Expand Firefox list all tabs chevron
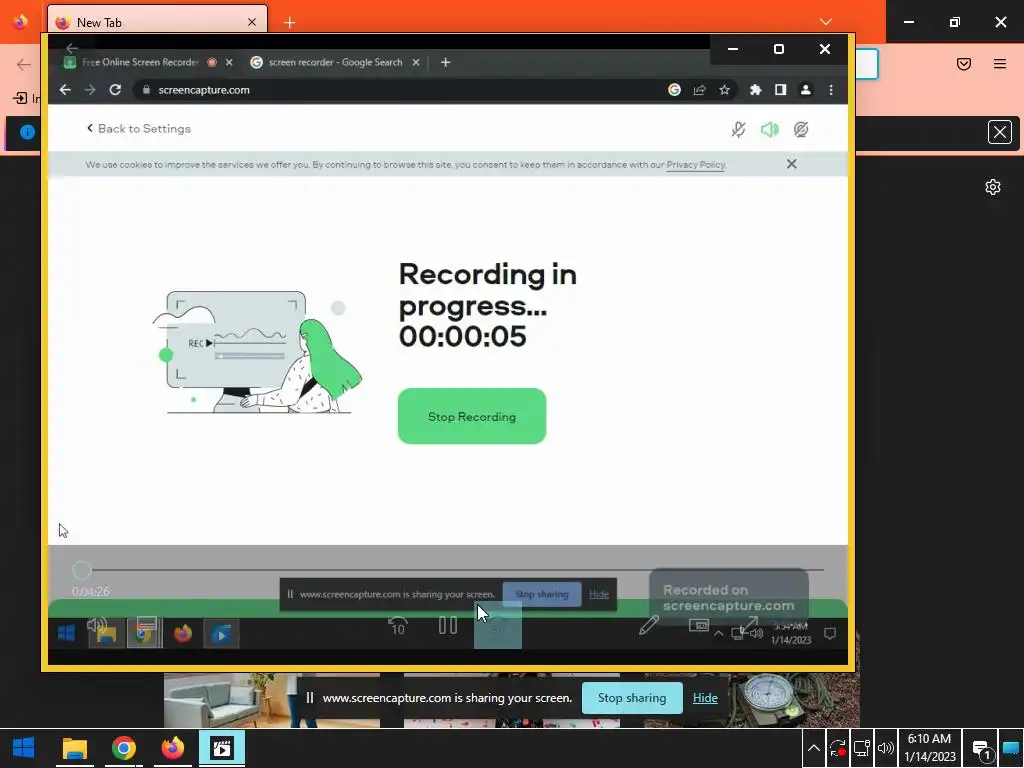The image size is (1024, 768). [x=825, y=22]
